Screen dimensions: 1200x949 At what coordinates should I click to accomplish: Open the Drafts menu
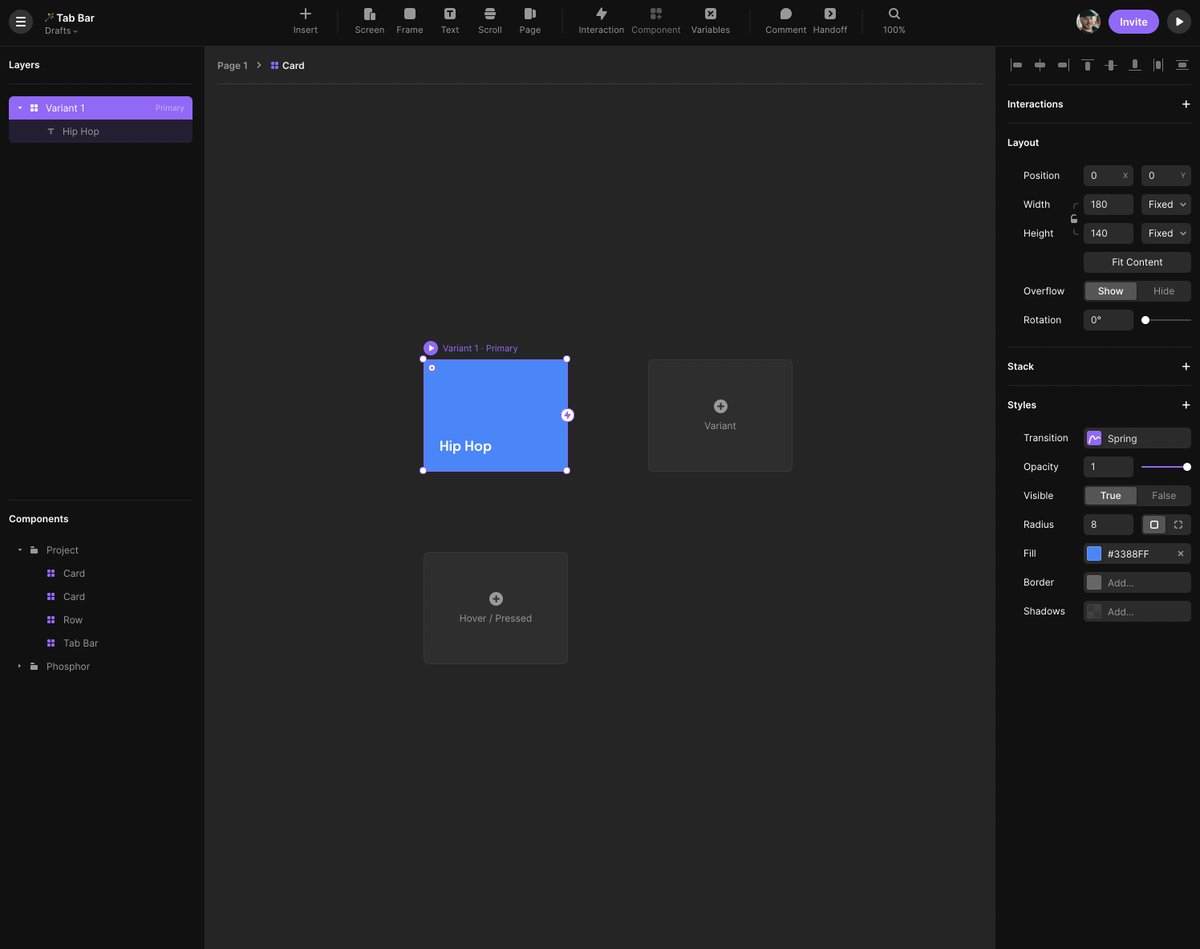62,30
